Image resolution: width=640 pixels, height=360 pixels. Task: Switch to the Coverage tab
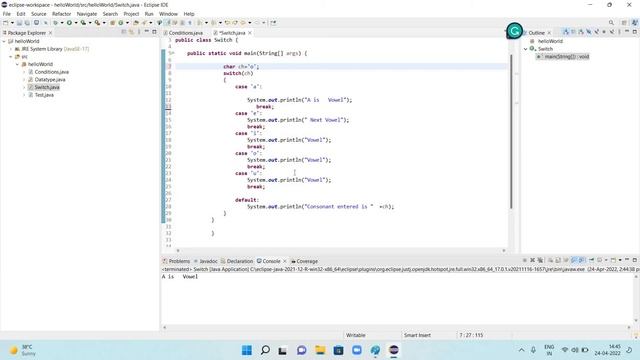(307, 261)
